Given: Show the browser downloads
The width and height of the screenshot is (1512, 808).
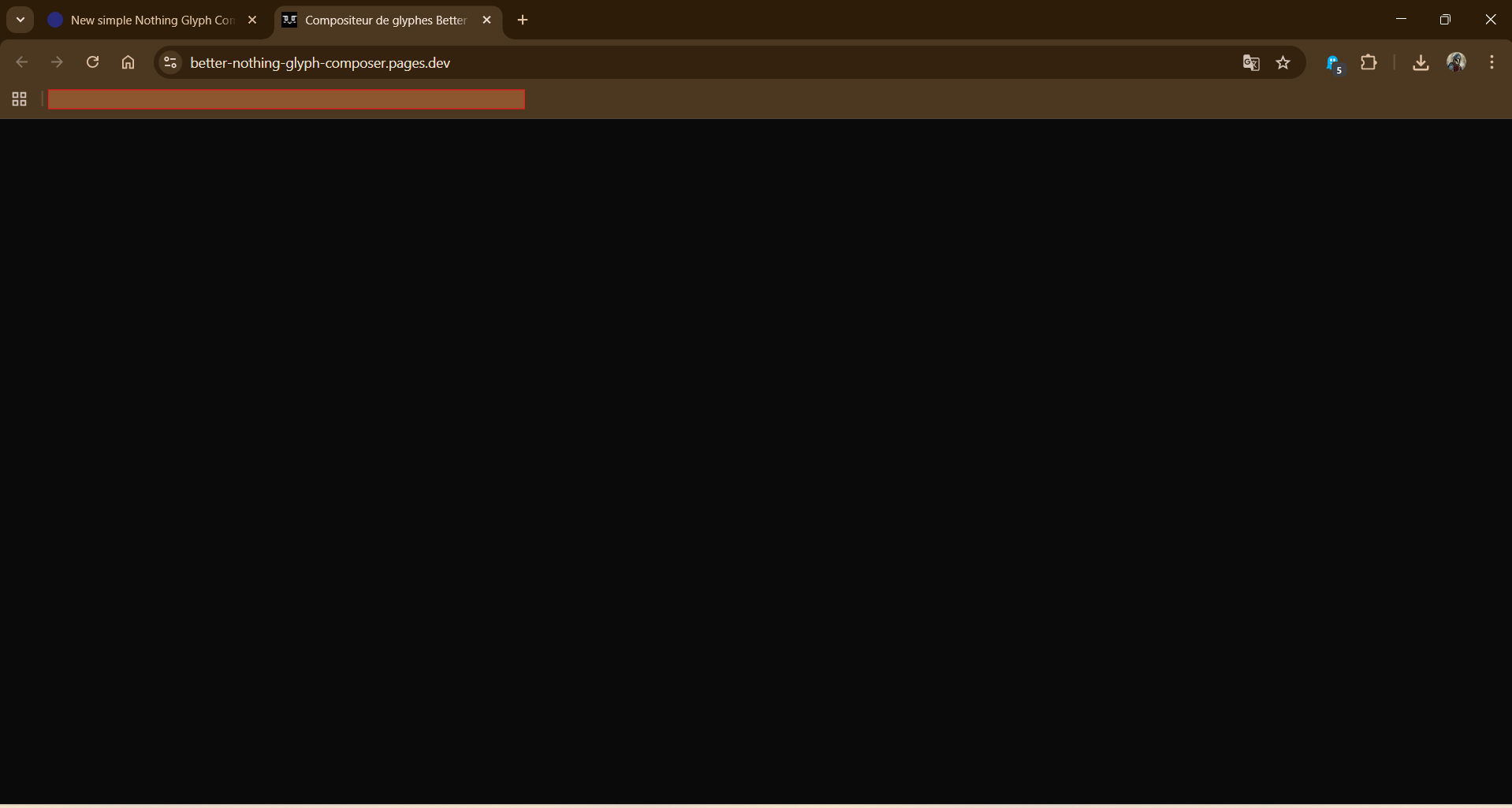Looking at the screenshot, I should (1421, 63).
